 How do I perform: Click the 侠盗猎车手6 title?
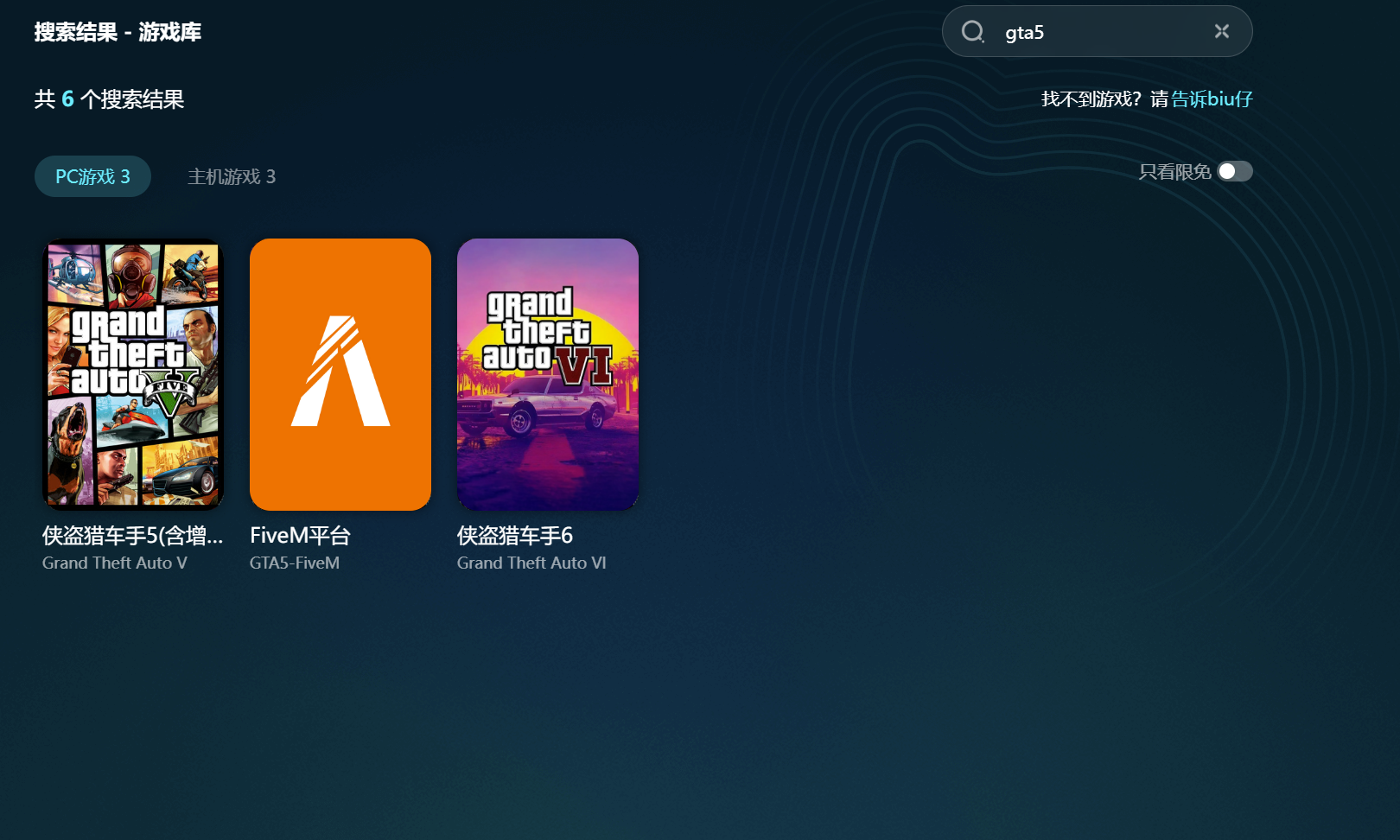click(515, 536)
